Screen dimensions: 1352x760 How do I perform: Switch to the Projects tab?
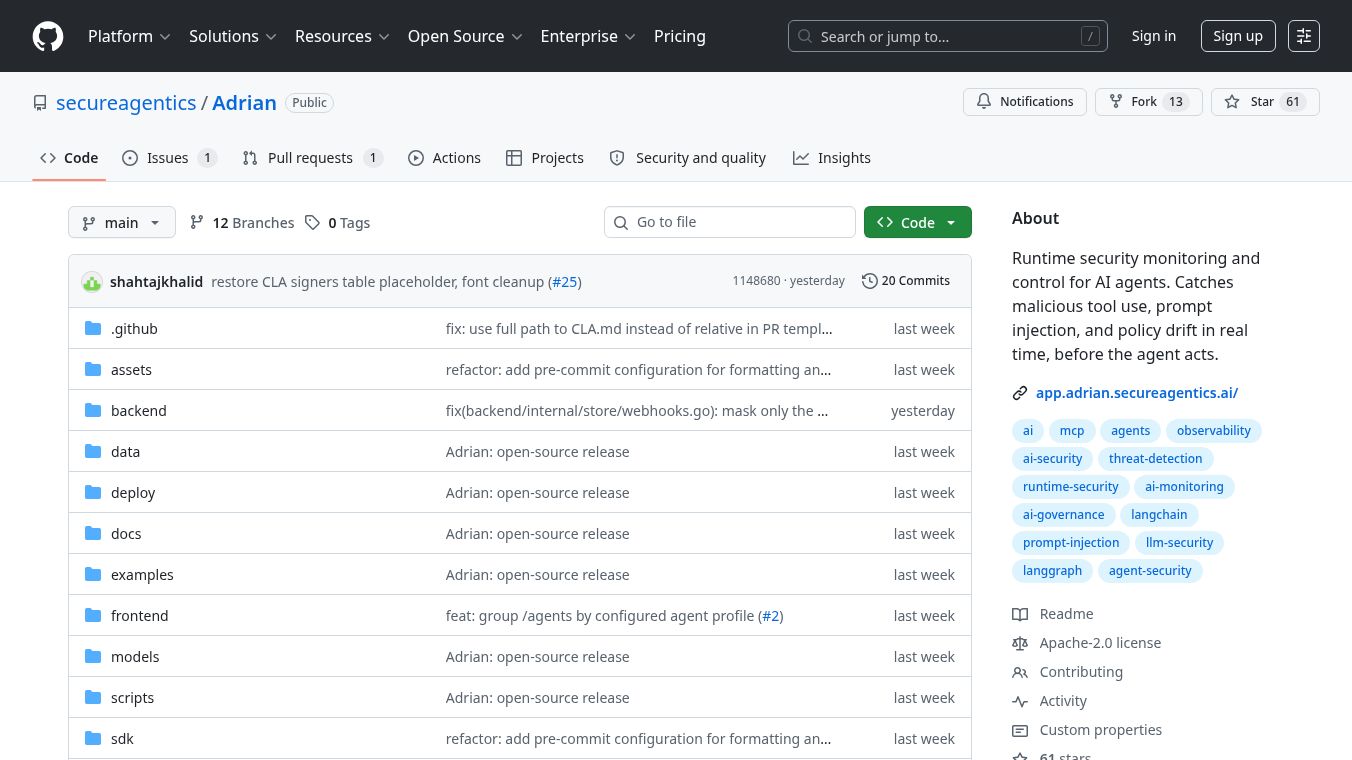(545, 158)
